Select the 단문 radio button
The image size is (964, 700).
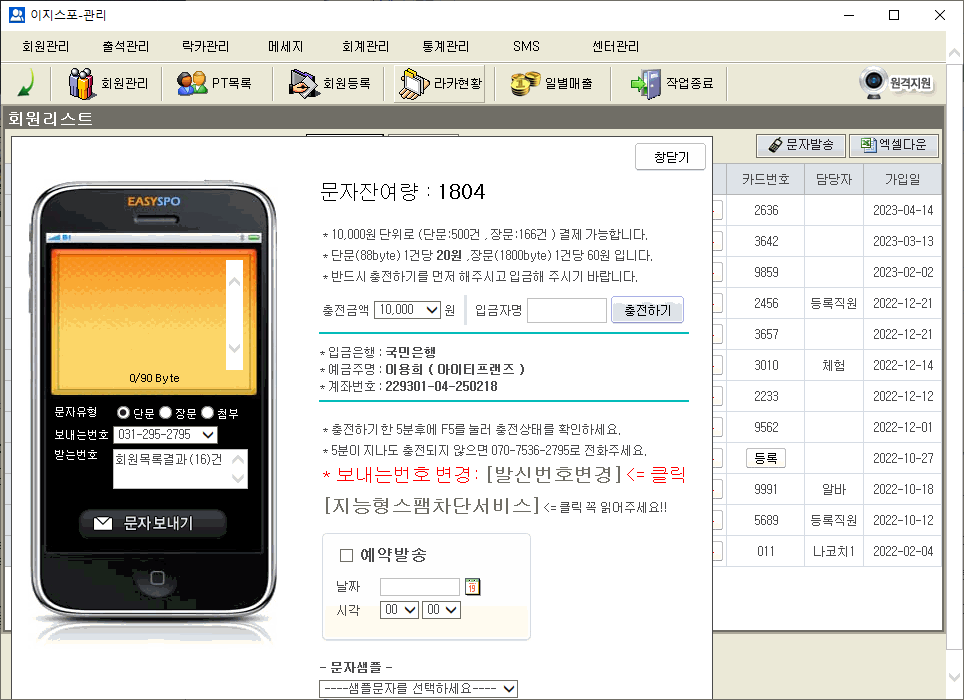pos(124,413)
